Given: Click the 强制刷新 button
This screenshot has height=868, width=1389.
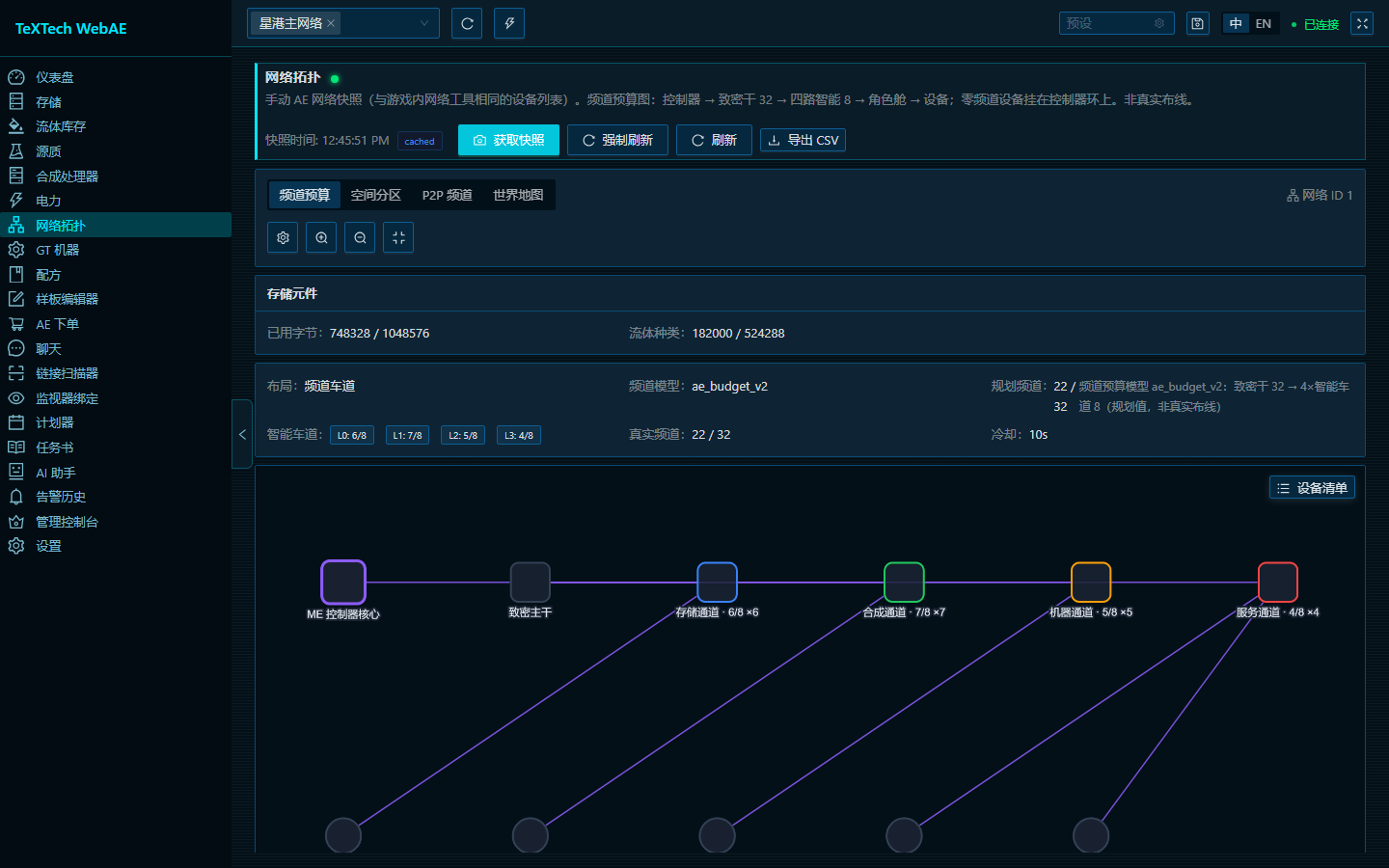Looking at the screenshot, I should pyautogui.click(x=617, y=140).
